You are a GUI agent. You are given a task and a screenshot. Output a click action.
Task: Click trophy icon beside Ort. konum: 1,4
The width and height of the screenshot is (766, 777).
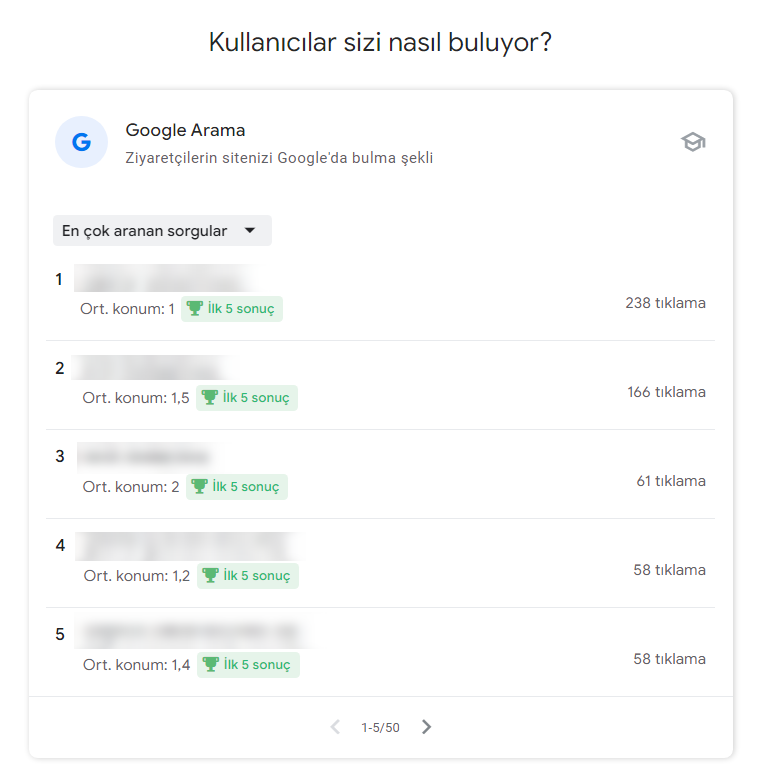coord(211,664)
